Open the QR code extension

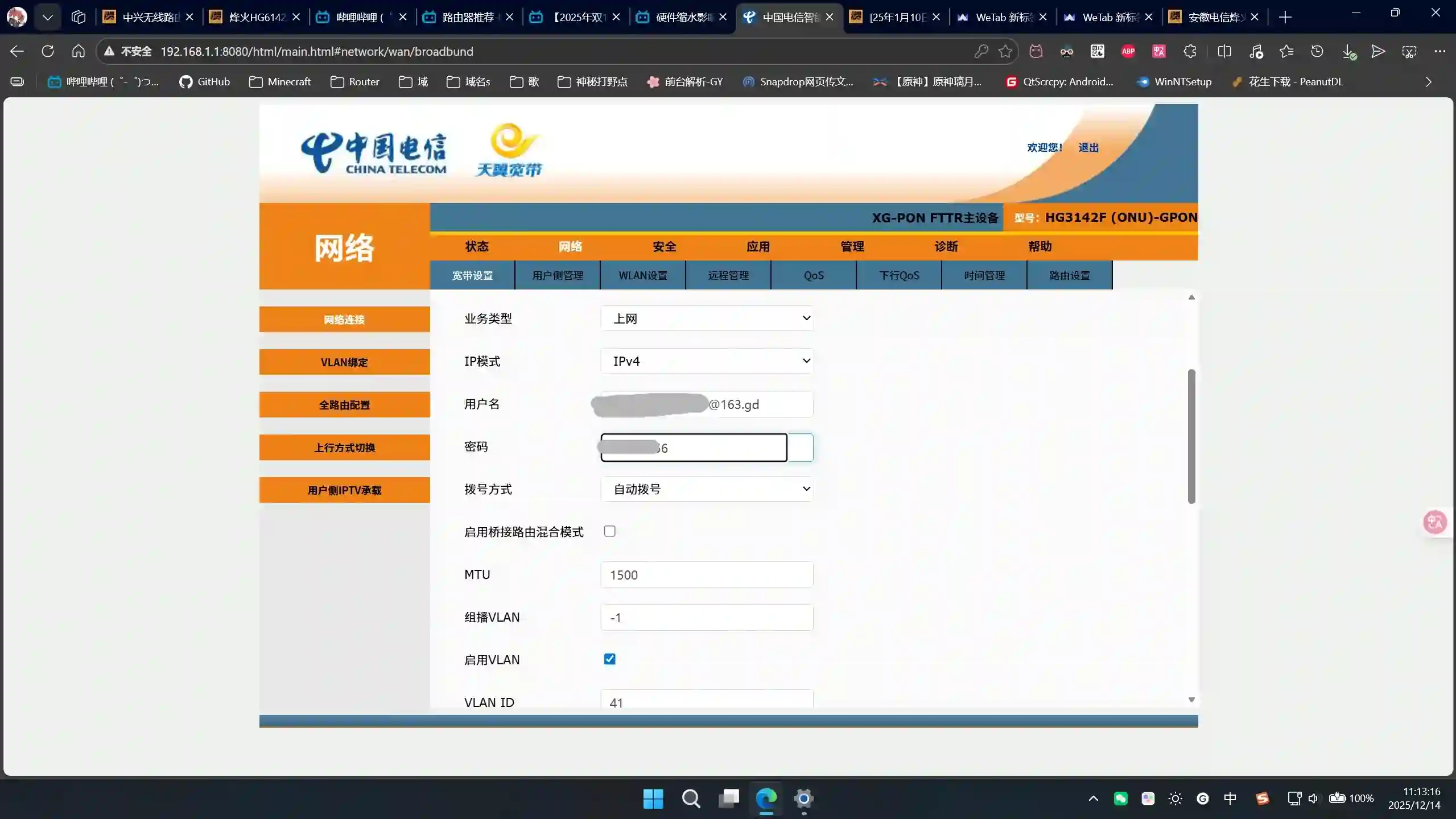click(1097, 51)
